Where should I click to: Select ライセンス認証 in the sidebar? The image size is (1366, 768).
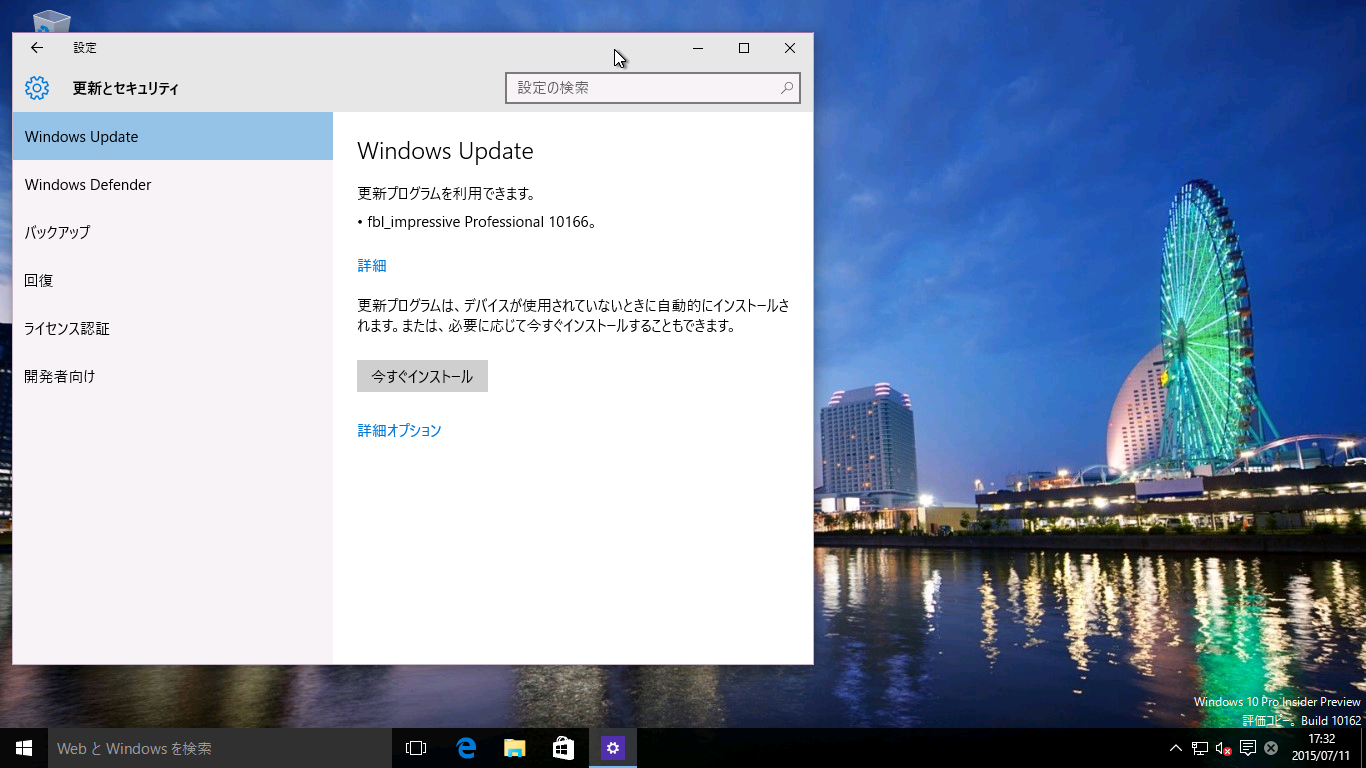click(x=173, y=328)
